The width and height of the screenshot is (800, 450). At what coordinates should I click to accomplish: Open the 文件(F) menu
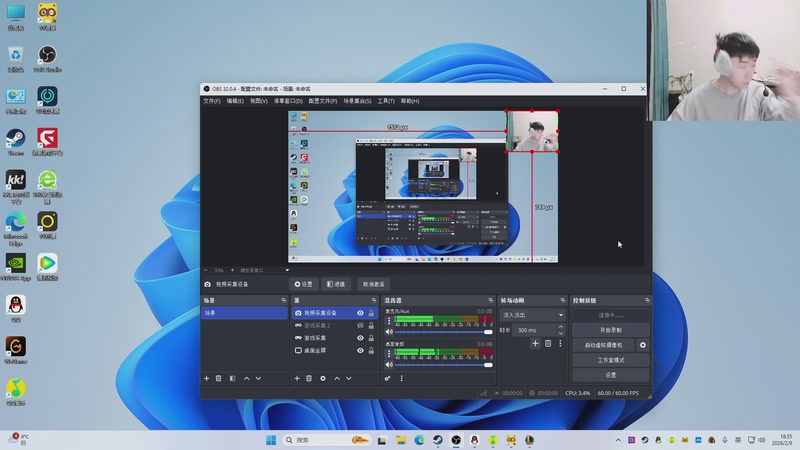[x=212, y=101]
